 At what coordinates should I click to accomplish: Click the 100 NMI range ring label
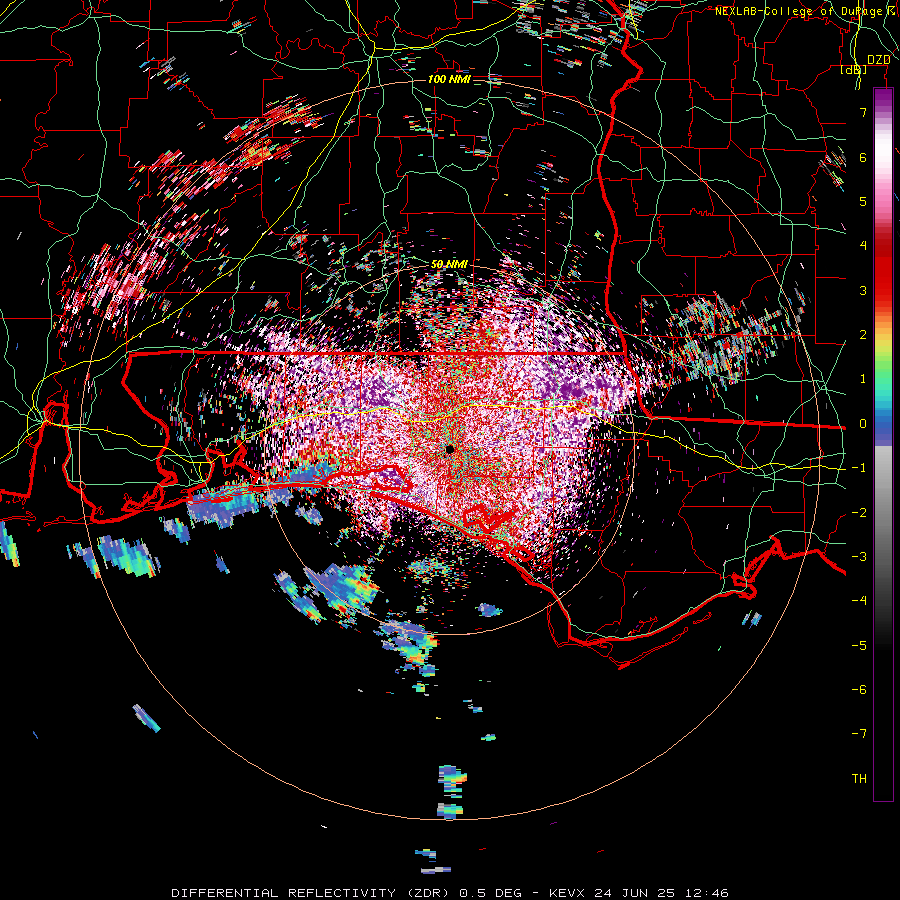pos(448,79)
